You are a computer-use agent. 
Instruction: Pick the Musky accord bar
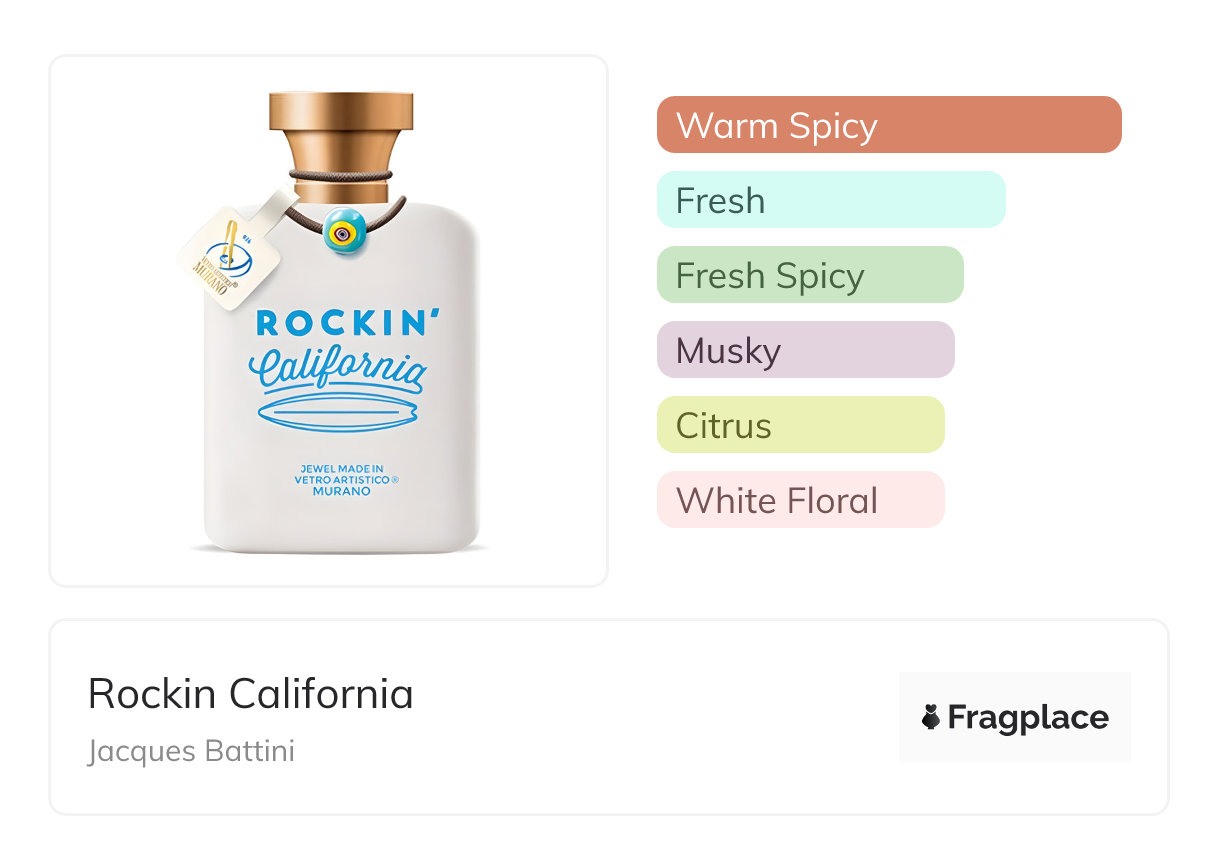pos(805,350)
